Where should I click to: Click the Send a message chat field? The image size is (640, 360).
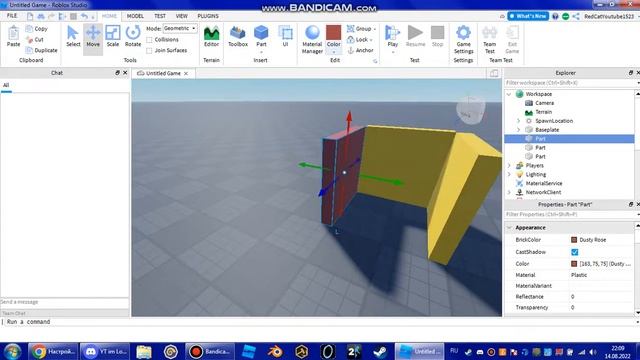coord(64,302)
